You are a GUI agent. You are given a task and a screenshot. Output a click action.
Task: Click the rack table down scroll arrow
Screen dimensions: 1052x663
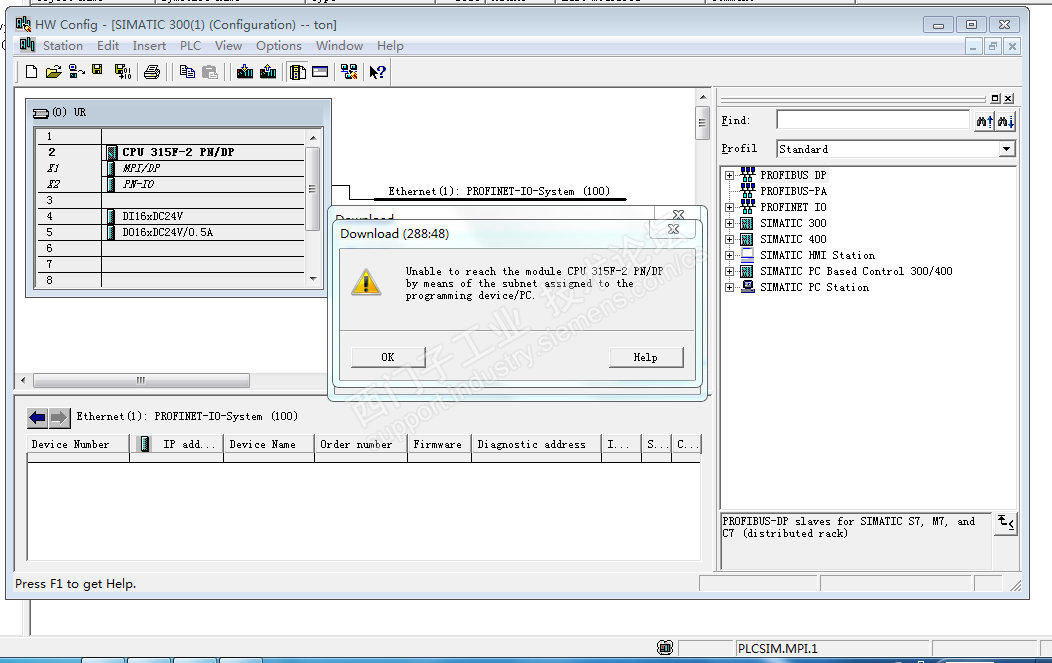[313, 278]
